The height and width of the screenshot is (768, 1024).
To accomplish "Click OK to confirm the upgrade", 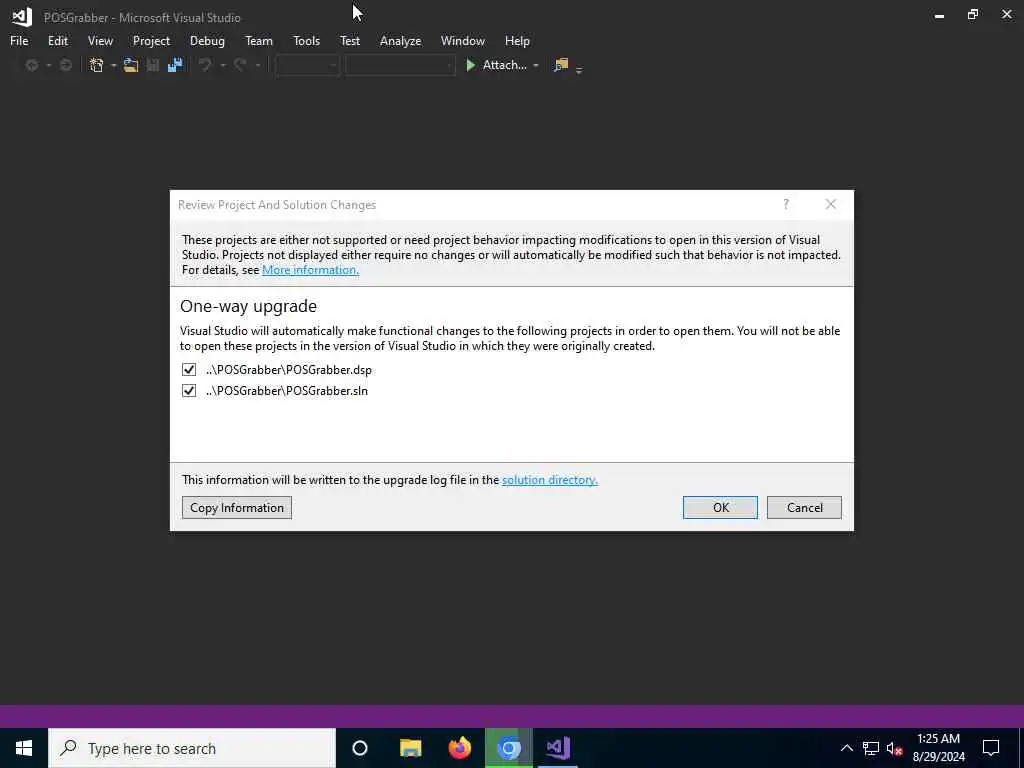I will pyautogui.click(x=720, y=507).
